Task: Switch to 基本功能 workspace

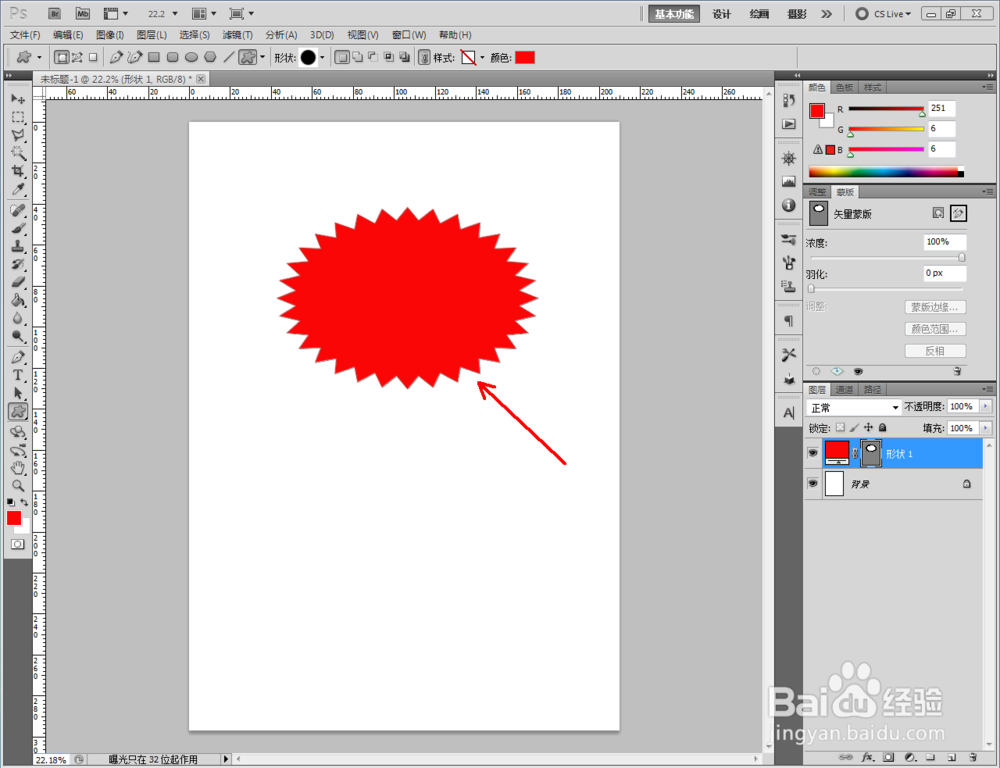Action: [x=674, y=13]
